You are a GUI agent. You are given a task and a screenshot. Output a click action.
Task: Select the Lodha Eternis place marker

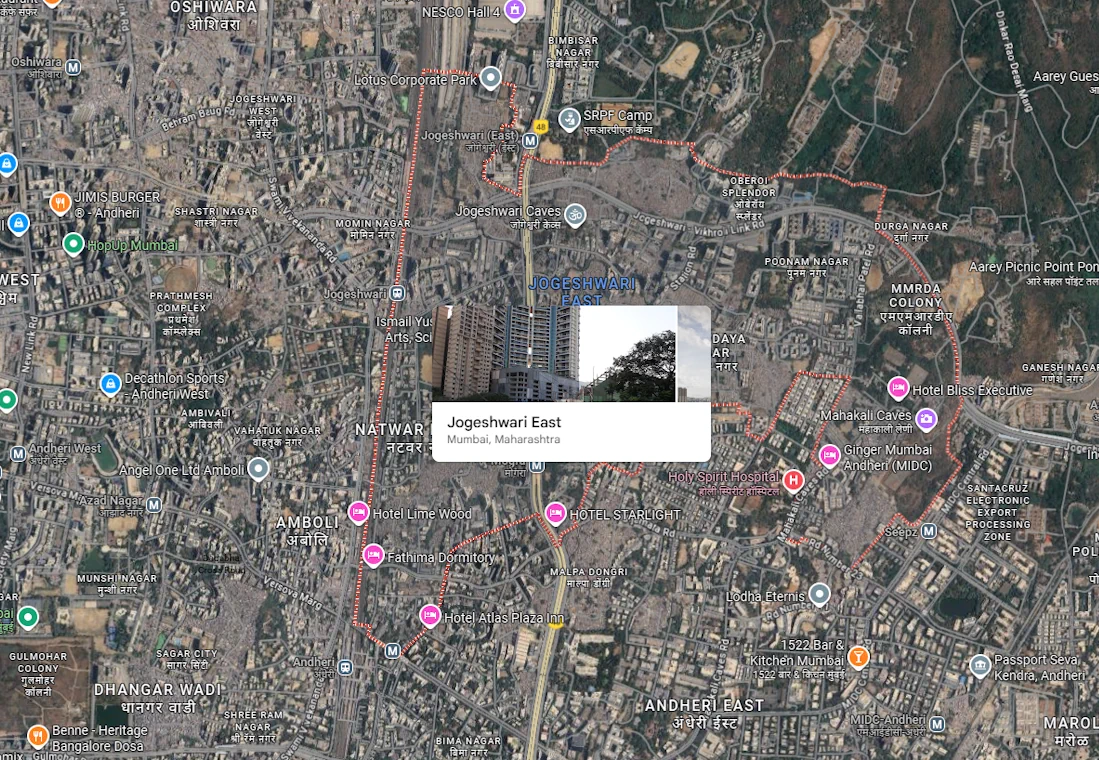pos(819,595)
